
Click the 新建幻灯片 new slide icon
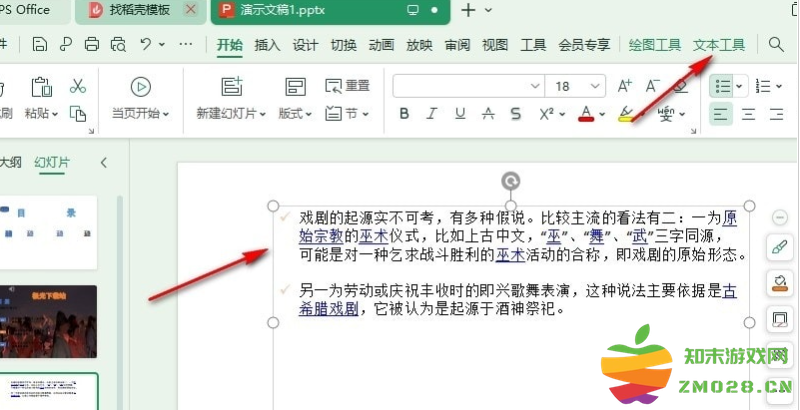pos(232,87)
